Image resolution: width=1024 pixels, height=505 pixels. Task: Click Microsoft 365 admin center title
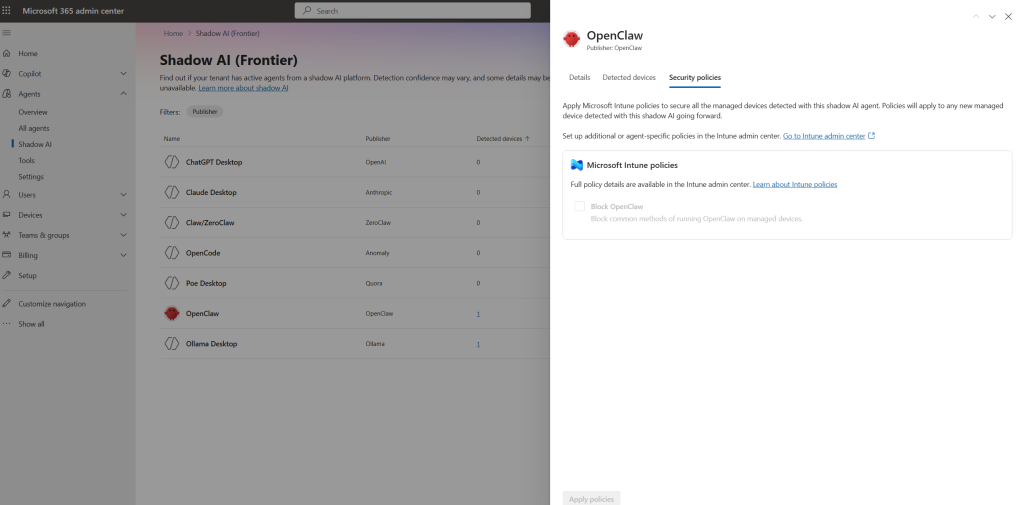point(73,10)
